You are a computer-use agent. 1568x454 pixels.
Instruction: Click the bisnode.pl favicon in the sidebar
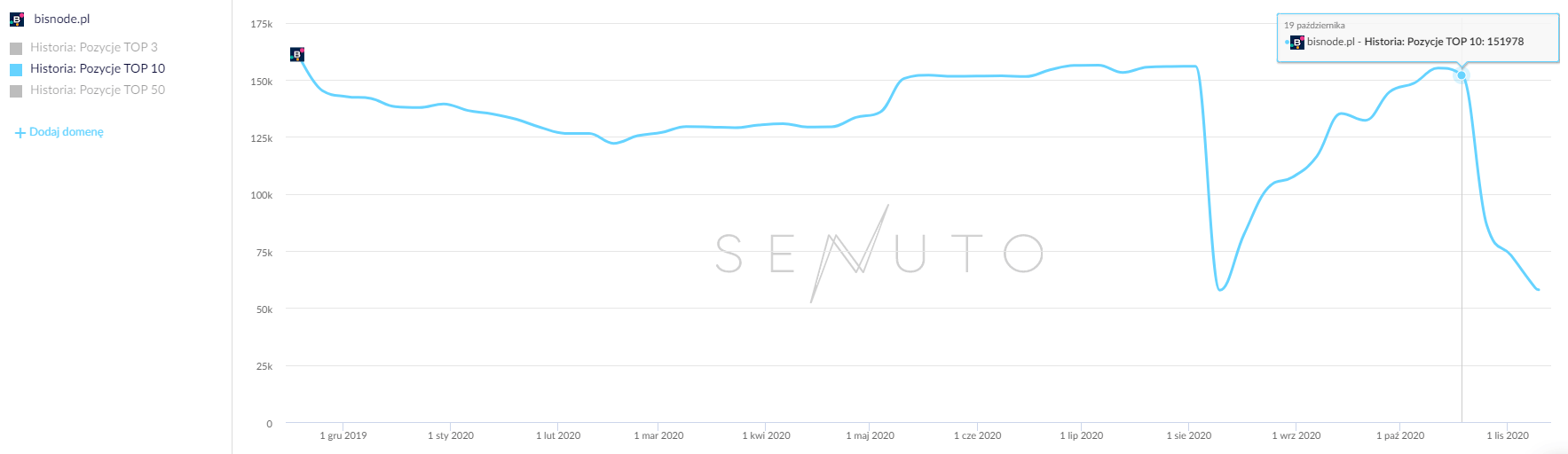tap(17, 19)
